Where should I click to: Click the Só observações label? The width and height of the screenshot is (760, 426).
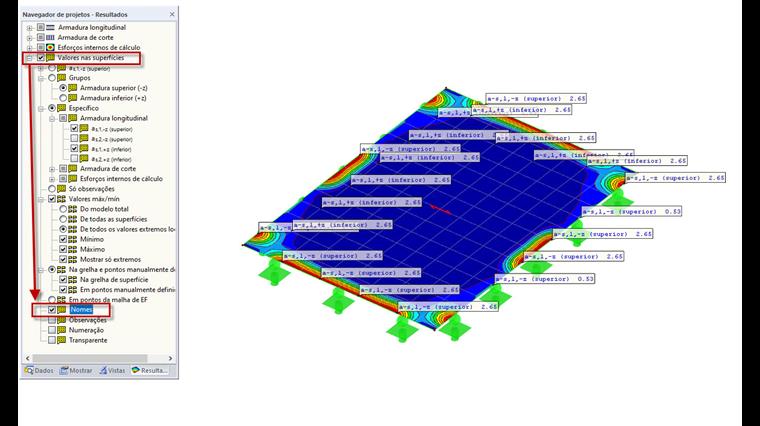[92, 189]
